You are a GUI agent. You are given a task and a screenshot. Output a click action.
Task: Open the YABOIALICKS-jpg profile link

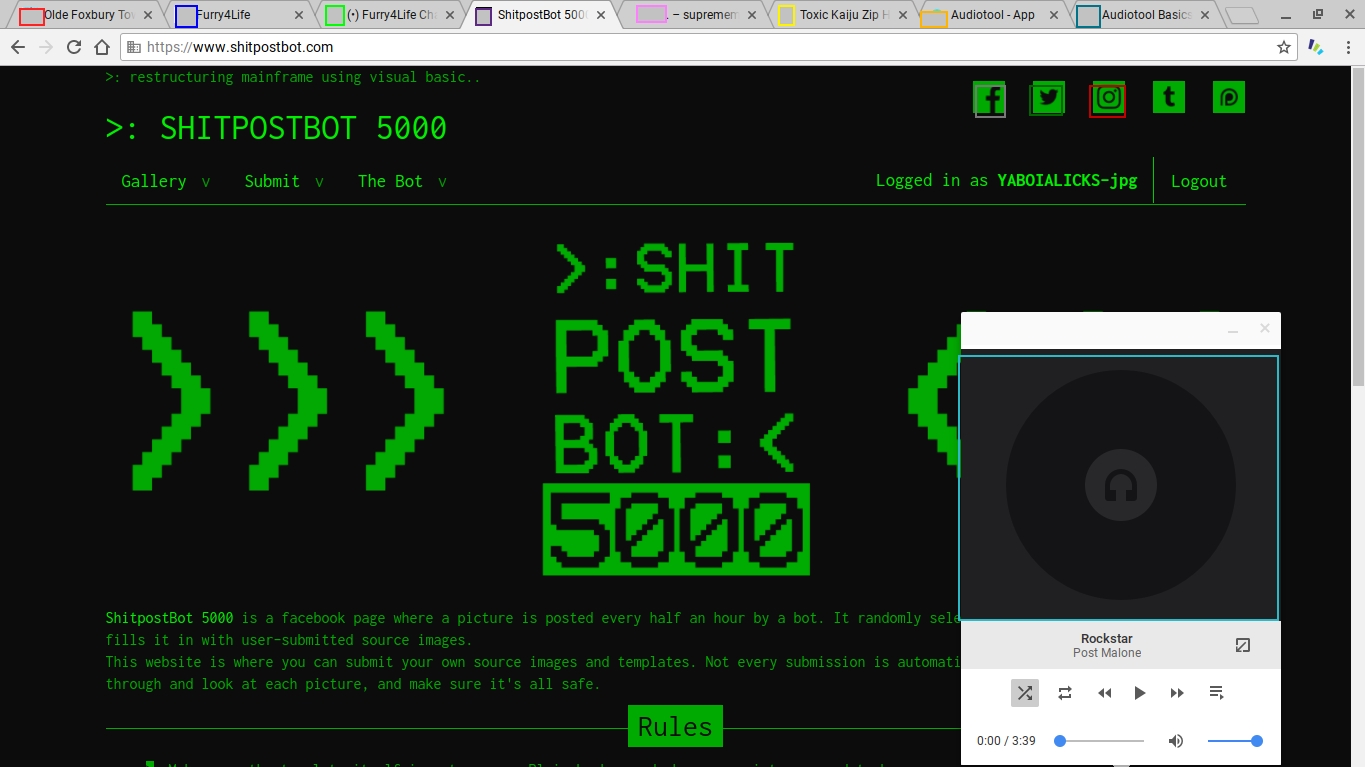[x=1067, y=181]
